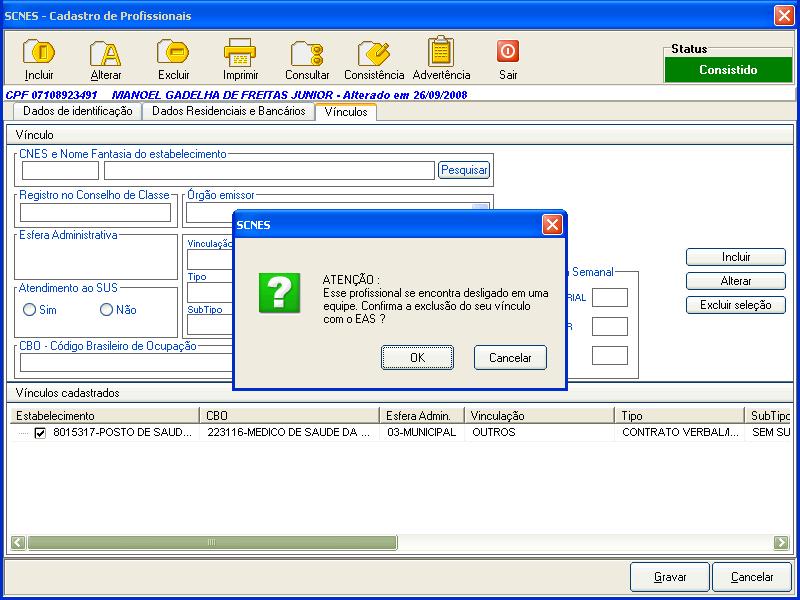Click the Gravar button

pos(670,577)
